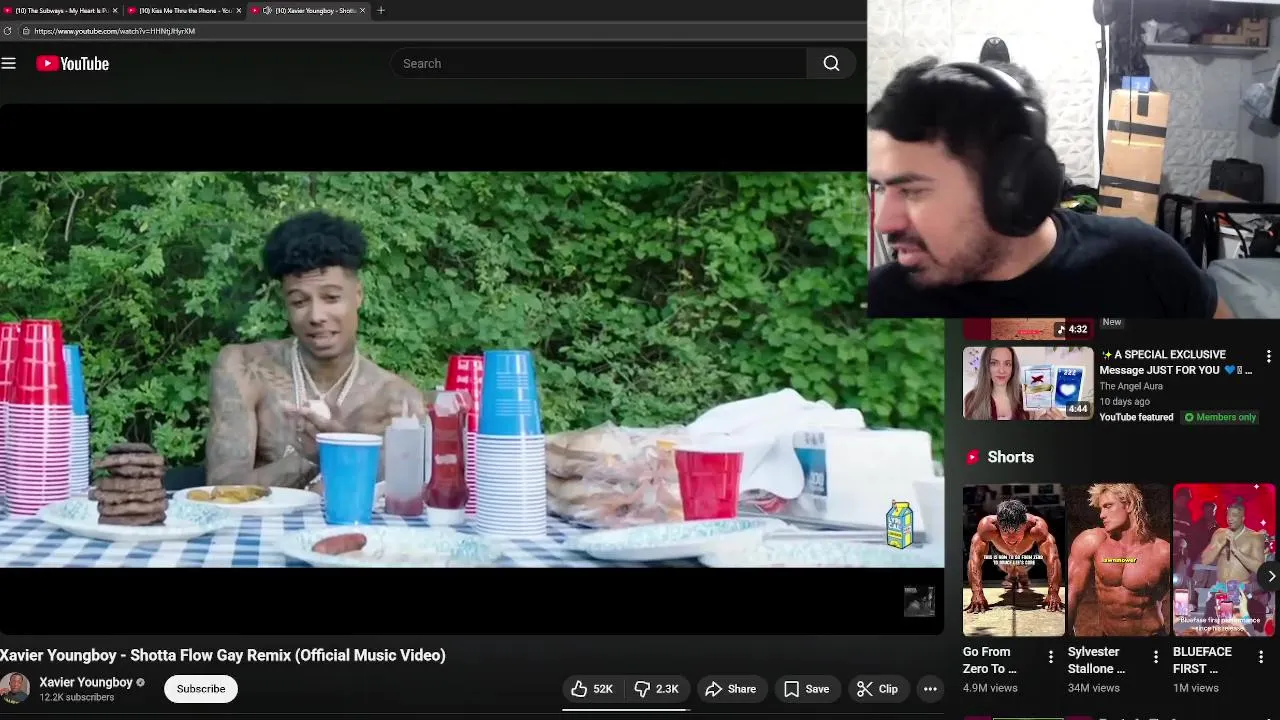Click 'Go From Zero To' short title
The height and width of the screenshot is (720, 1280).
click(x=990, y=660)
